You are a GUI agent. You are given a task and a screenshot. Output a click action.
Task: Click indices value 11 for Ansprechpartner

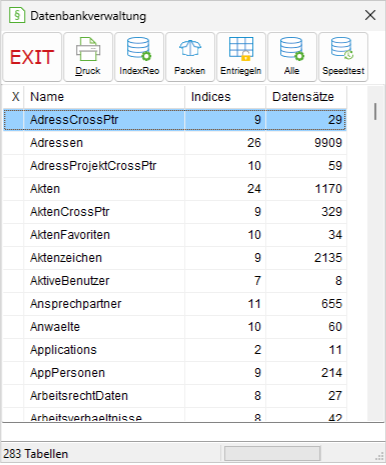point(254,304)
